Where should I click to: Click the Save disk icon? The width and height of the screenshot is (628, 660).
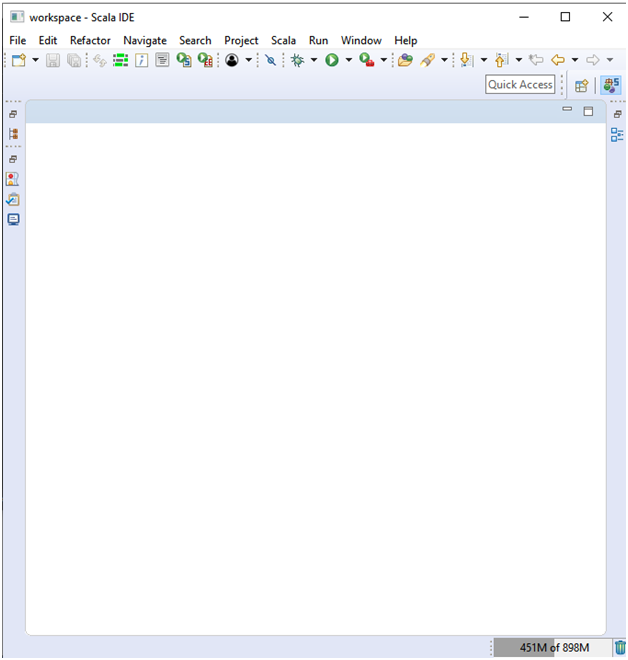(53, 60)
